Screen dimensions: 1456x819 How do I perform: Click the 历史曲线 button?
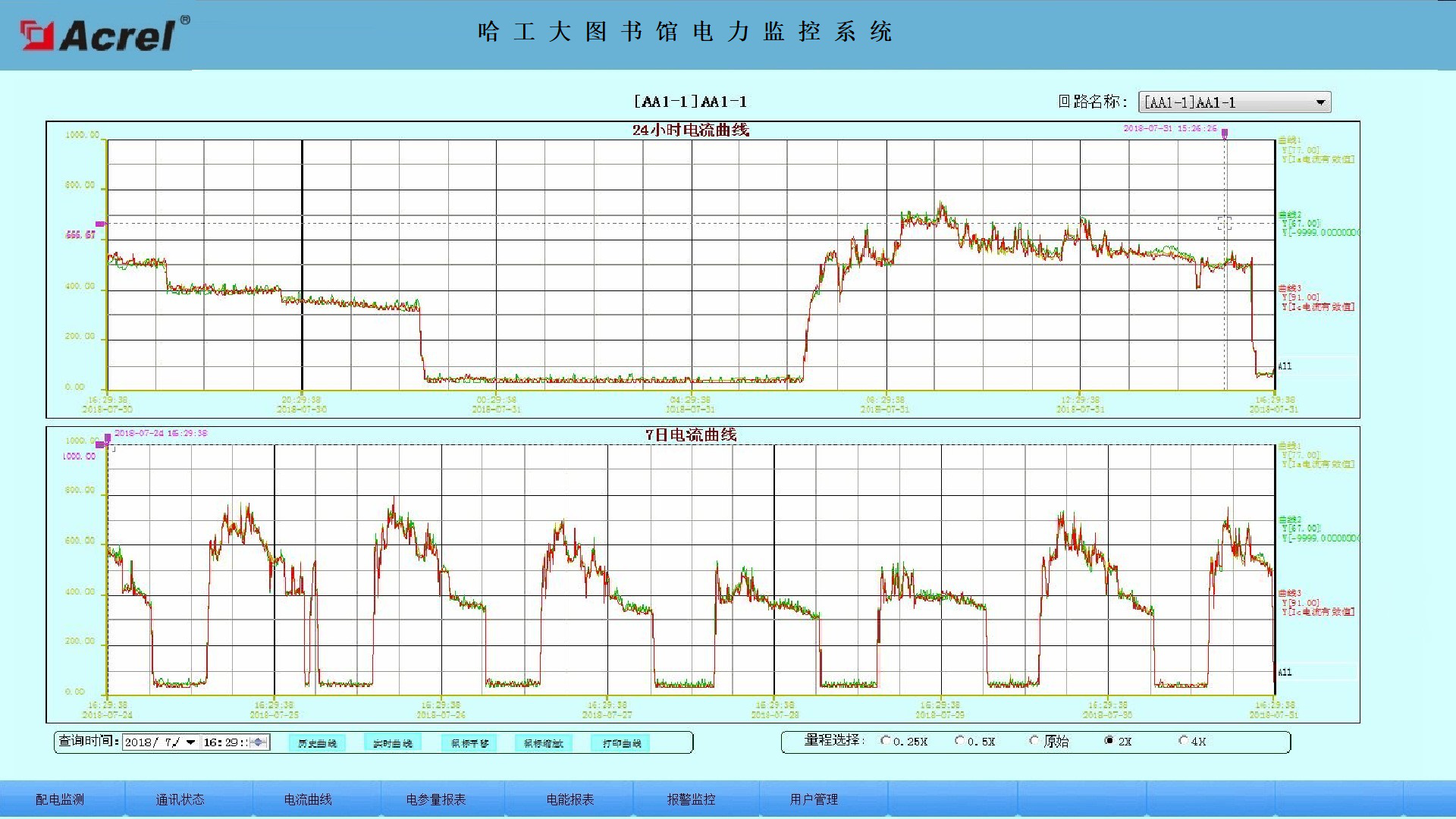click(317, 743)
